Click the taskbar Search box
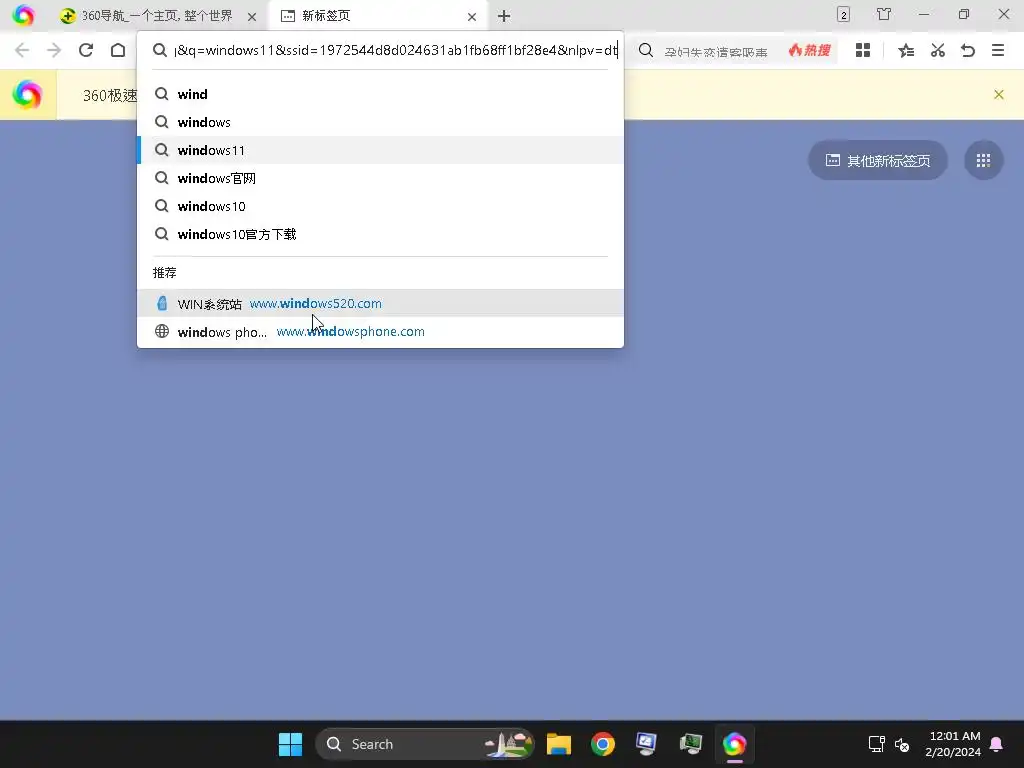 [x=424, y=744]
